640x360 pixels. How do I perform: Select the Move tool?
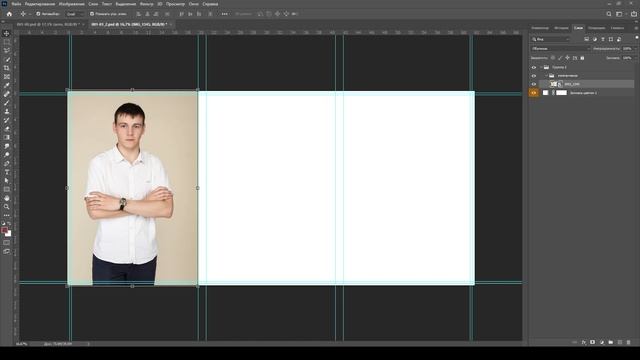pos(7,33)
